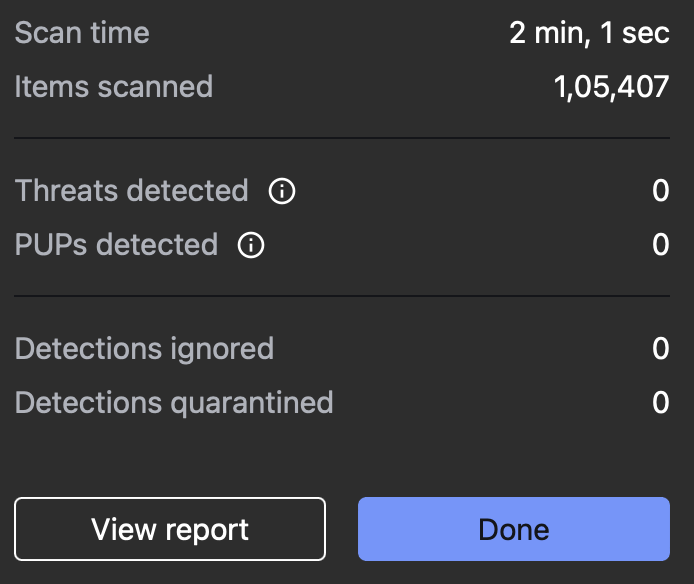Click the PUPs detected label text
This screenshot has width=694, height=584.
(x=116, y=244)
